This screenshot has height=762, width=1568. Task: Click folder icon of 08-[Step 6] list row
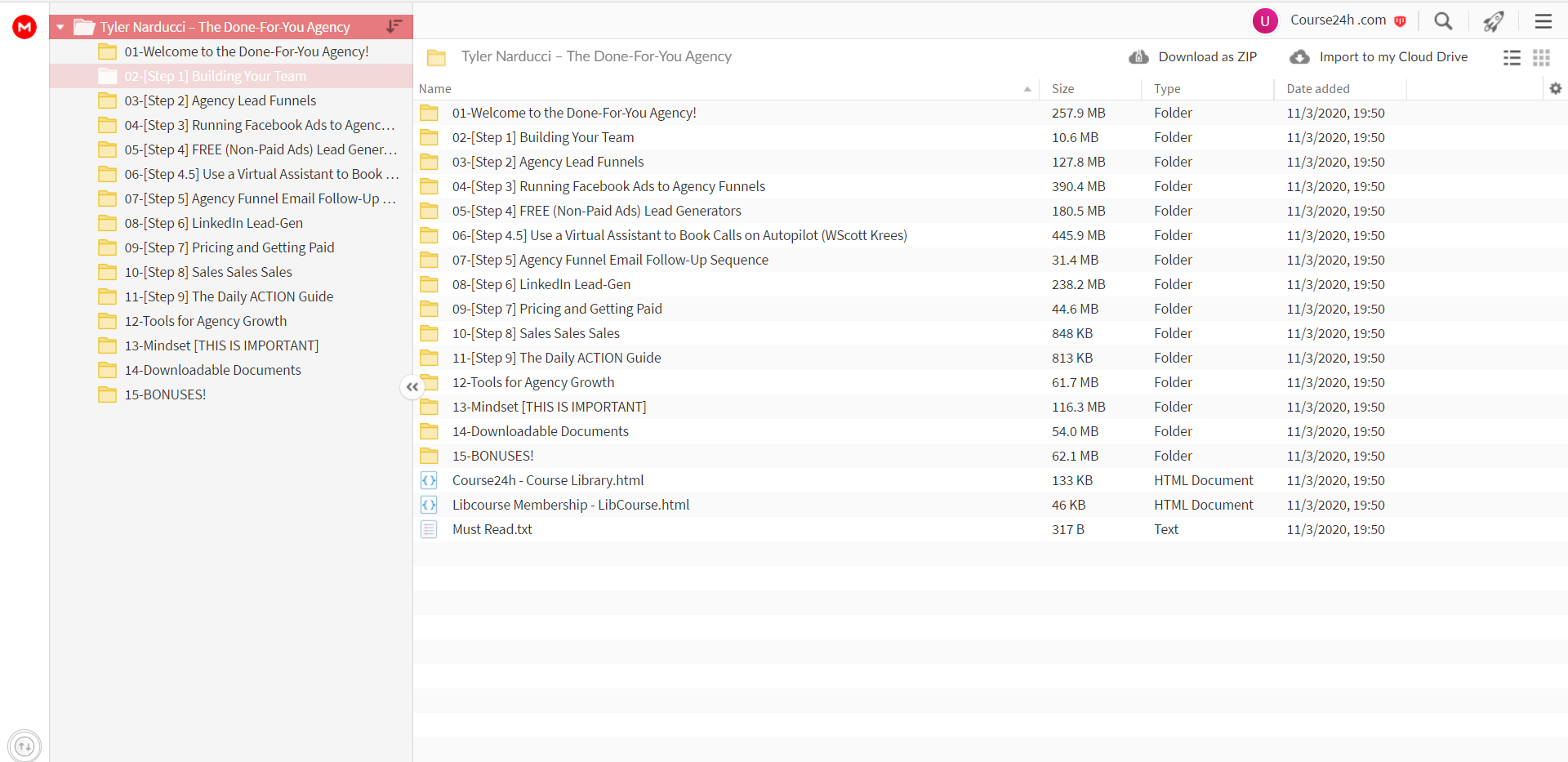tap(429, 284)
